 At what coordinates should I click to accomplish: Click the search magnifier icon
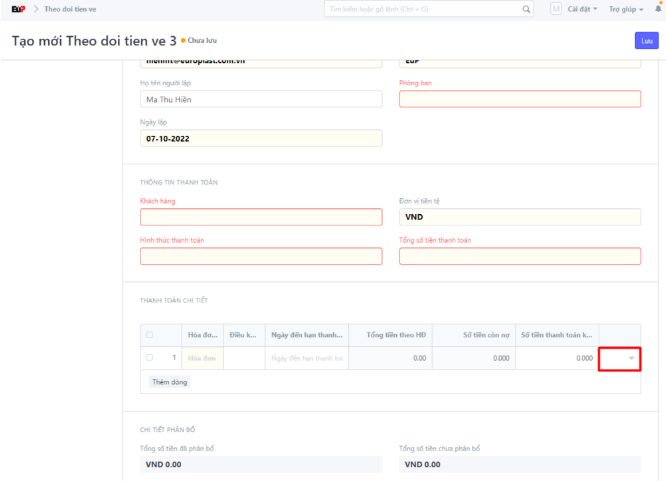pos(526,9)
